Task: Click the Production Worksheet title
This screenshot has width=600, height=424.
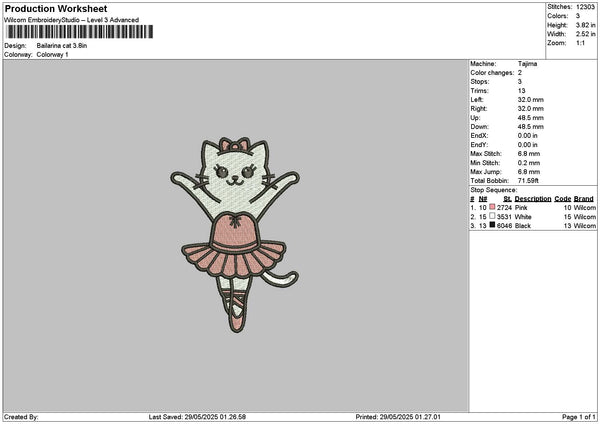Action: click(56, 8)
